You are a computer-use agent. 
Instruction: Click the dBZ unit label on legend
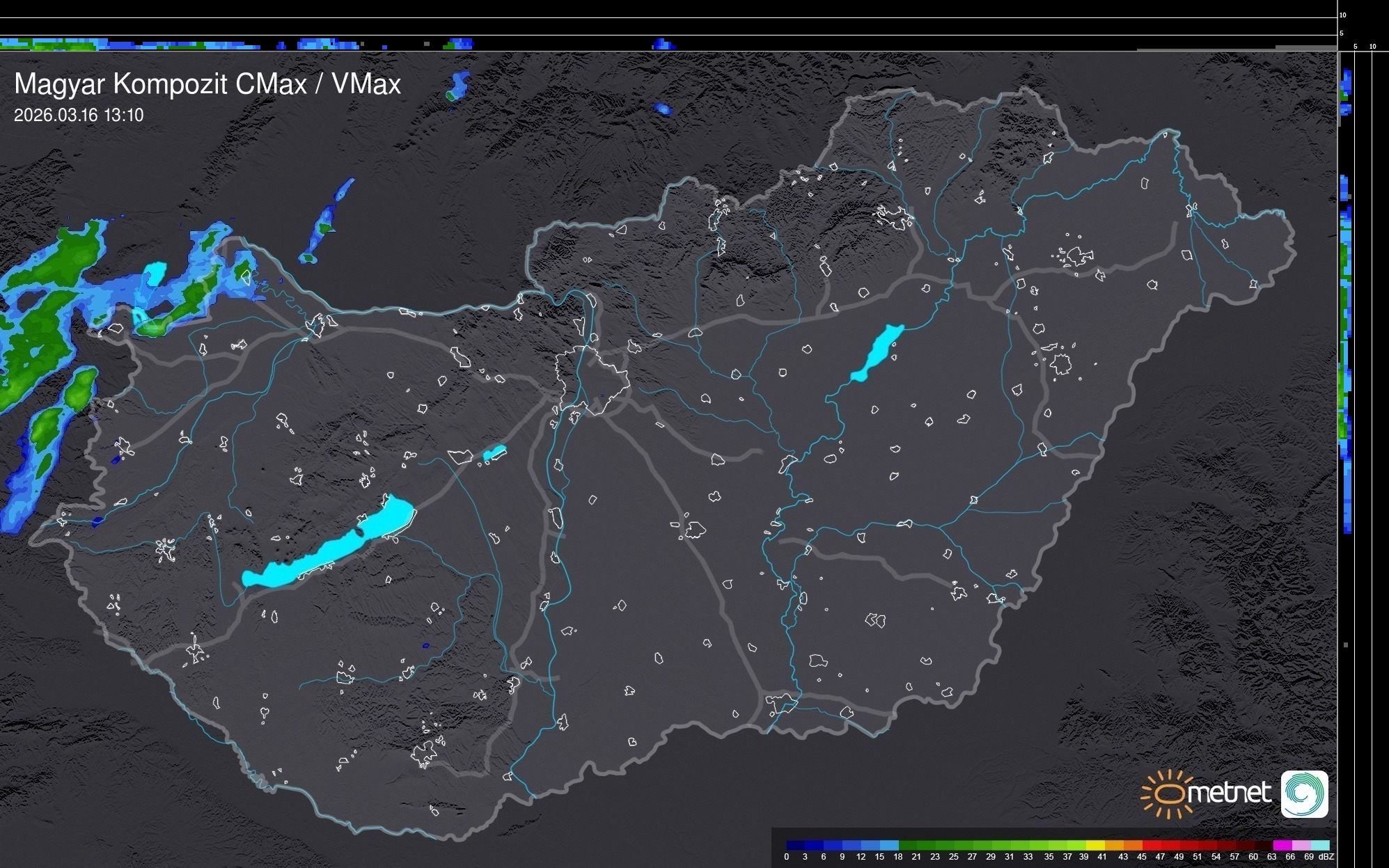pos(1326,857)
